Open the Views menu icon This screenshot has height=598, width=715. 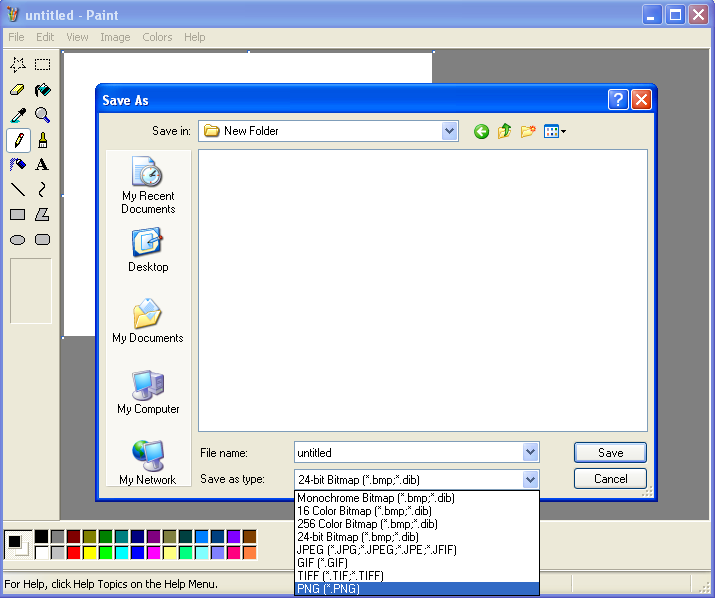point(554,131)
